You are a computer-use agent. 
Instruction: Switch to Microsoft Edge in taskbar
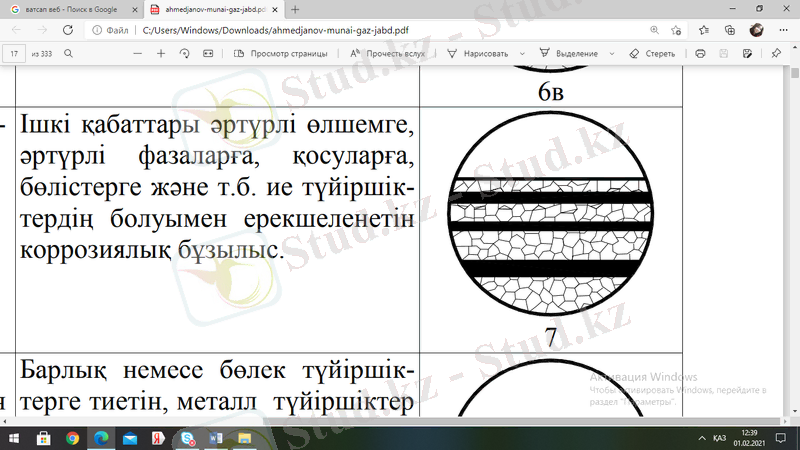point(102,438)
